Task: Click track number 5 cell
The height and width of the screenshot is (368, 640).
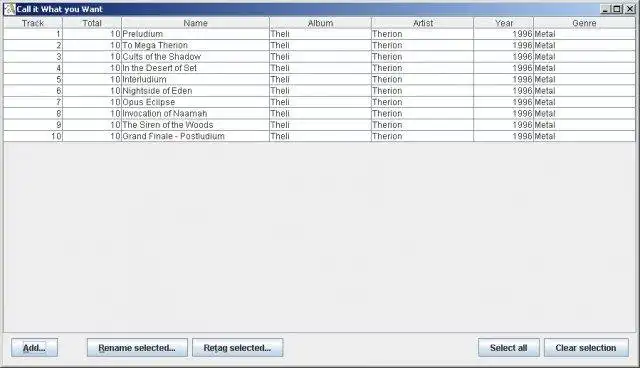Action: click(x=33, y=80)
